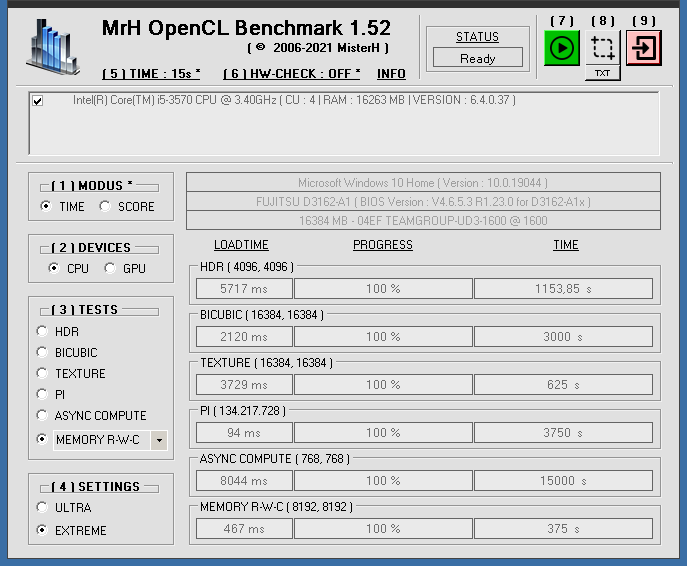Click the HDR time value 1153,85 s
687x566 pixels.
coord(563,289)
